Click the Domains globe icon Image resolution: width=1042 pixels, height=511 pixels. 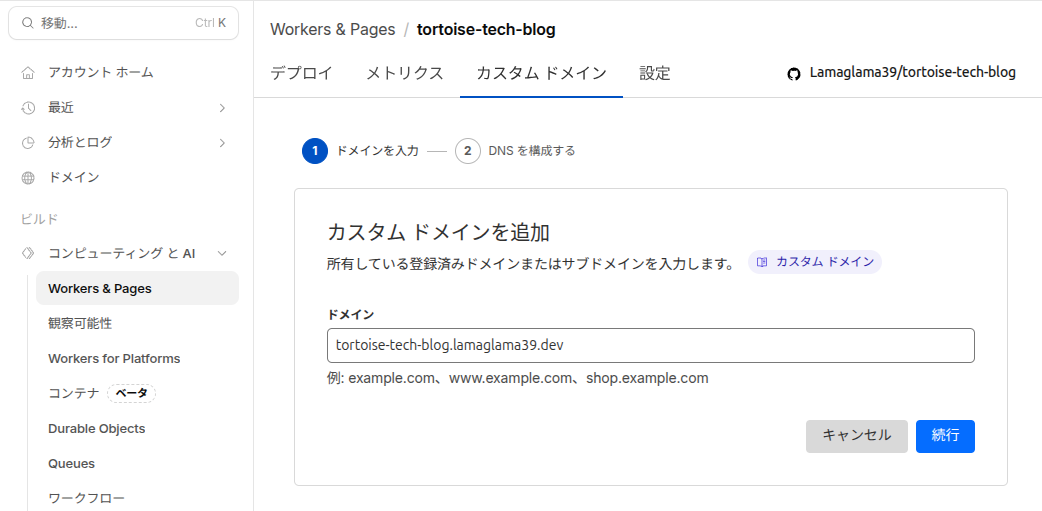(x=28, y=178)
